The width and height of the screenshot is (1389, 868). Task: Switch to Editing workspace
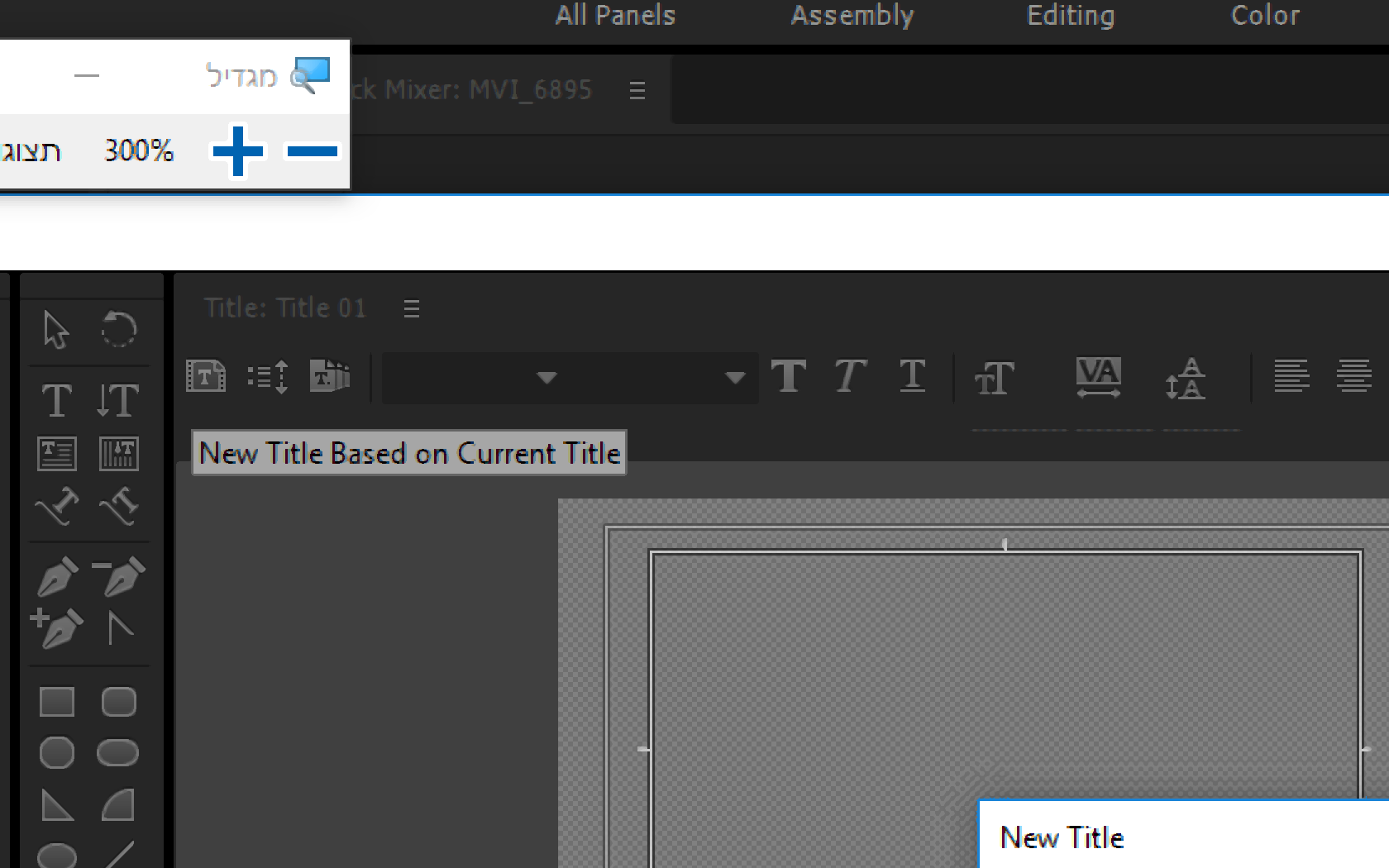[1071, 16]
